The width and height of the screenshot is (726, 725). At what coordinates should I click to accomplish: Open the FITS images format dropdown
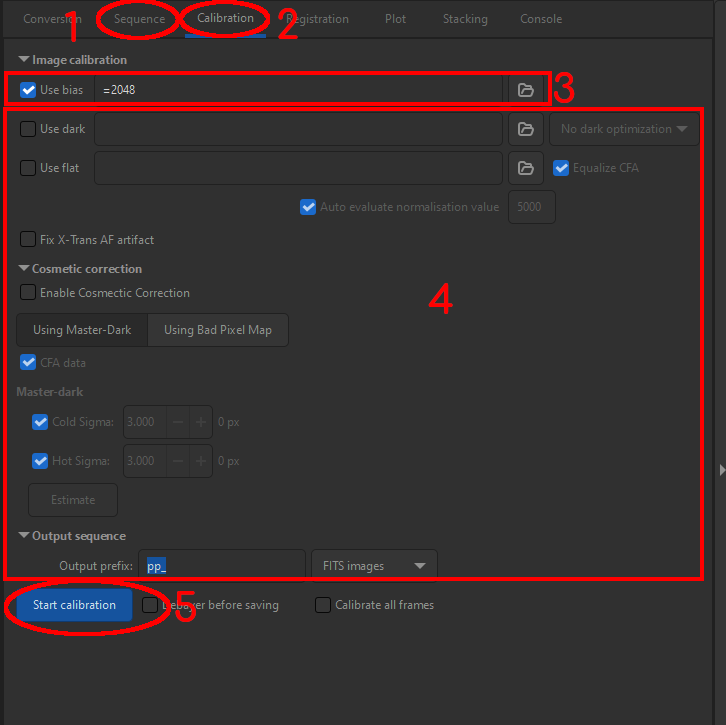click(374, 566)
